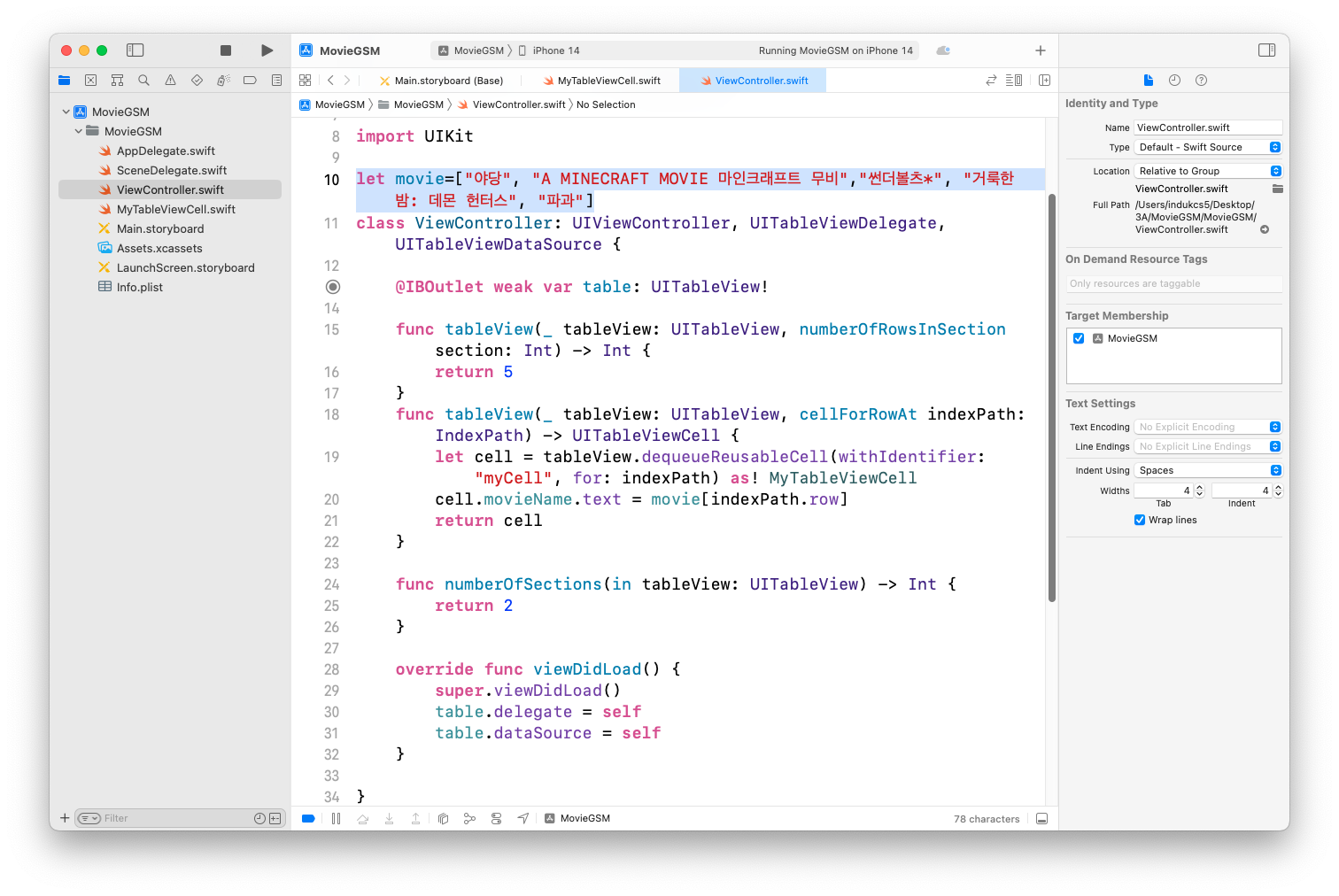Open the related items grid menu
This screenshot has width=1339, height=896.
[x=306, y=81]
